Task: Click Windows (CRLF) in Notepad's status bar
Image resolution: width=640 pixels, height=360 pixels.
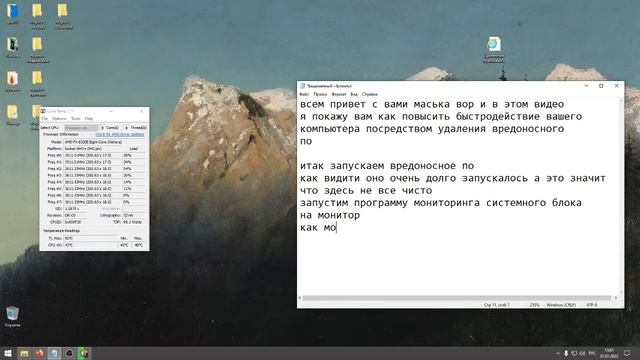Action: 561,305
